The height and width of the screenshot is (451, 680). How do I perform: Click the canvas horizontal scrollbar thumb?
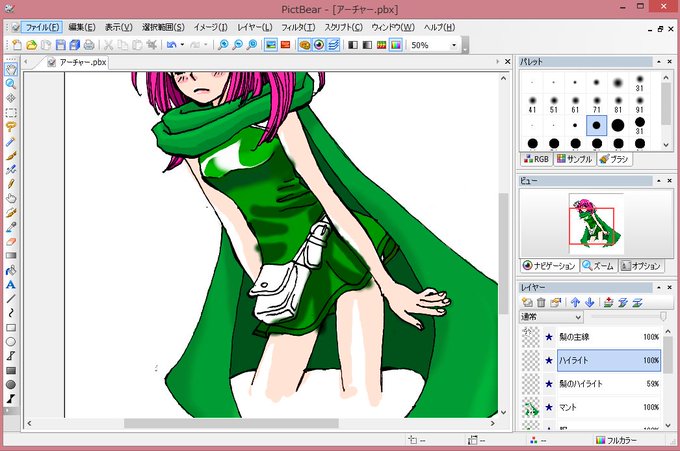click(x=231, y=423)
